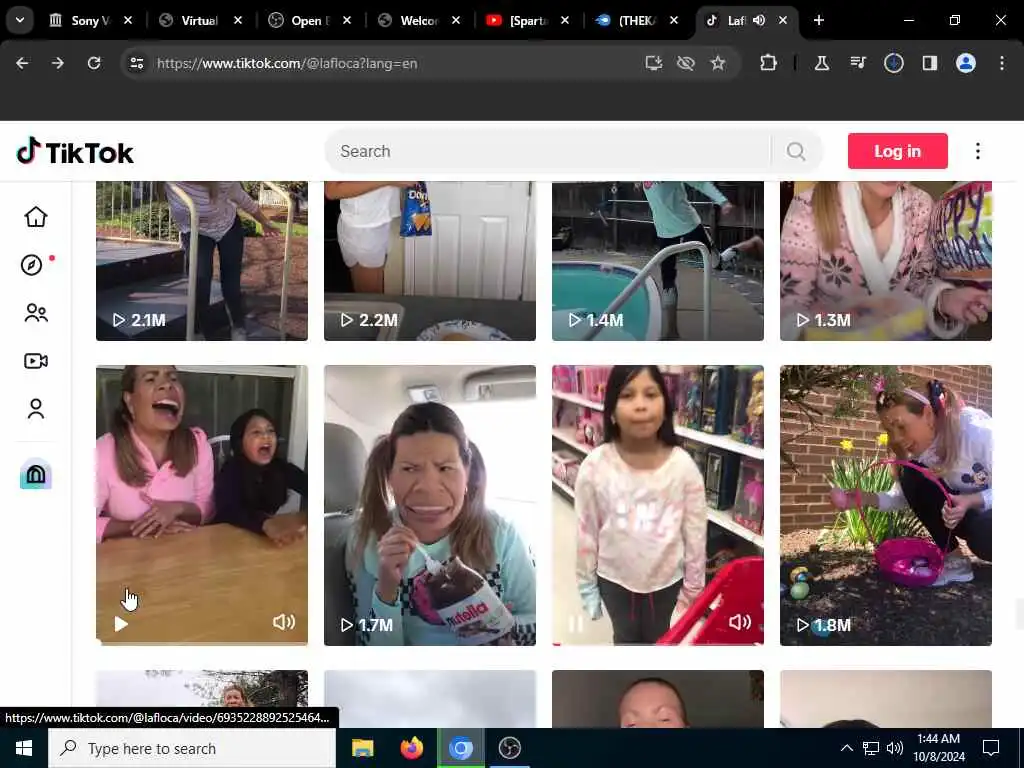Image resolution: width=1024 pixels, height=768 pixels.
Task: Go forward in browser history
Action: tap(58, 63)
